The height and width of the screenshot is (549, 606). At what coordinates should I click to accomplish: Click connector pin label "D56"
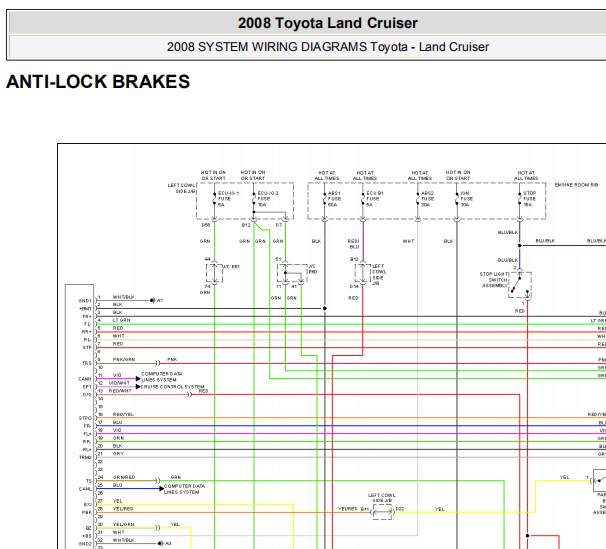pyautogui.click(x=206, y=225)
